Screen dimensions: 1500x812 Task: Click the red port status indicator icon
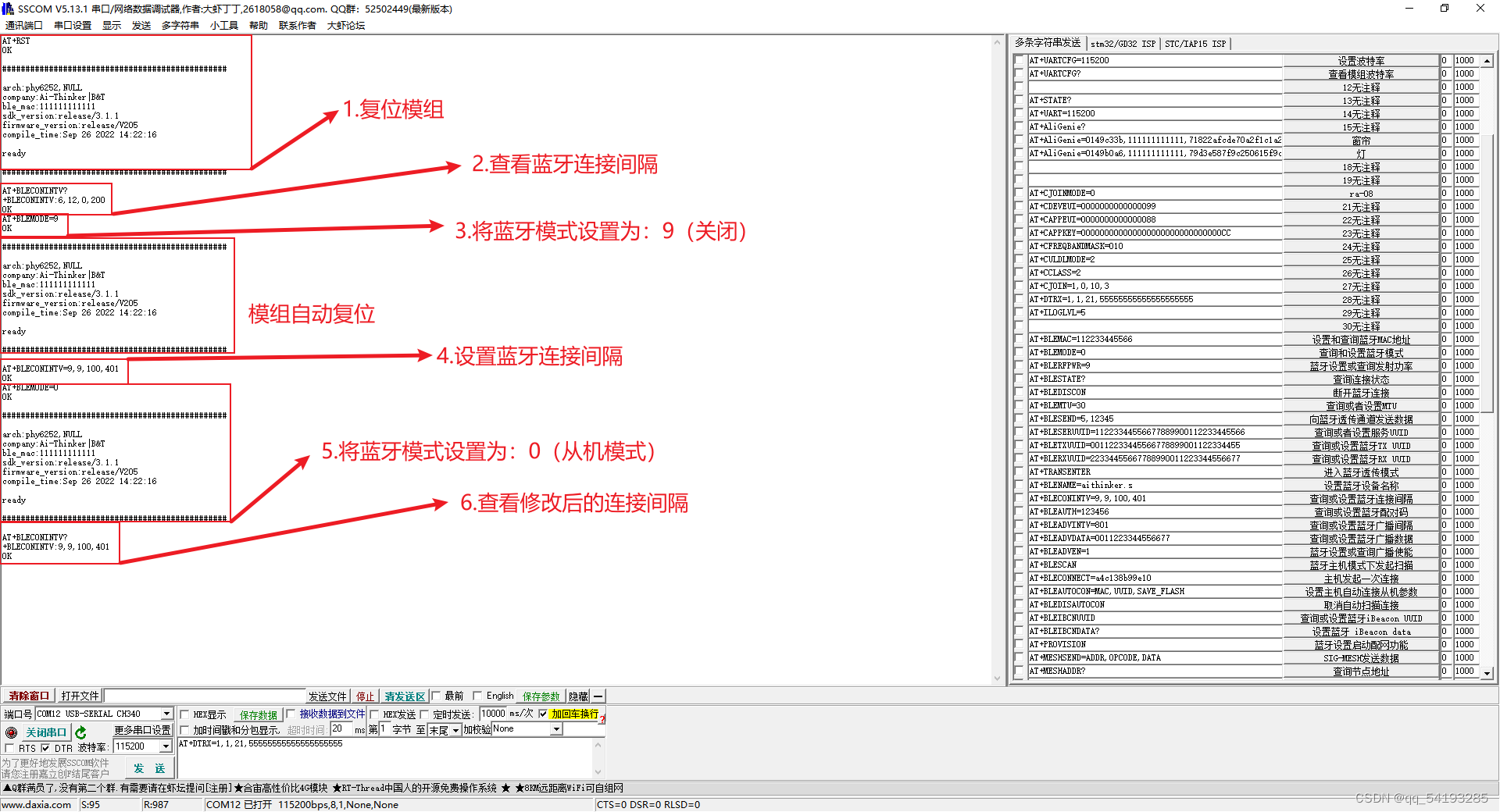(11, 732)
